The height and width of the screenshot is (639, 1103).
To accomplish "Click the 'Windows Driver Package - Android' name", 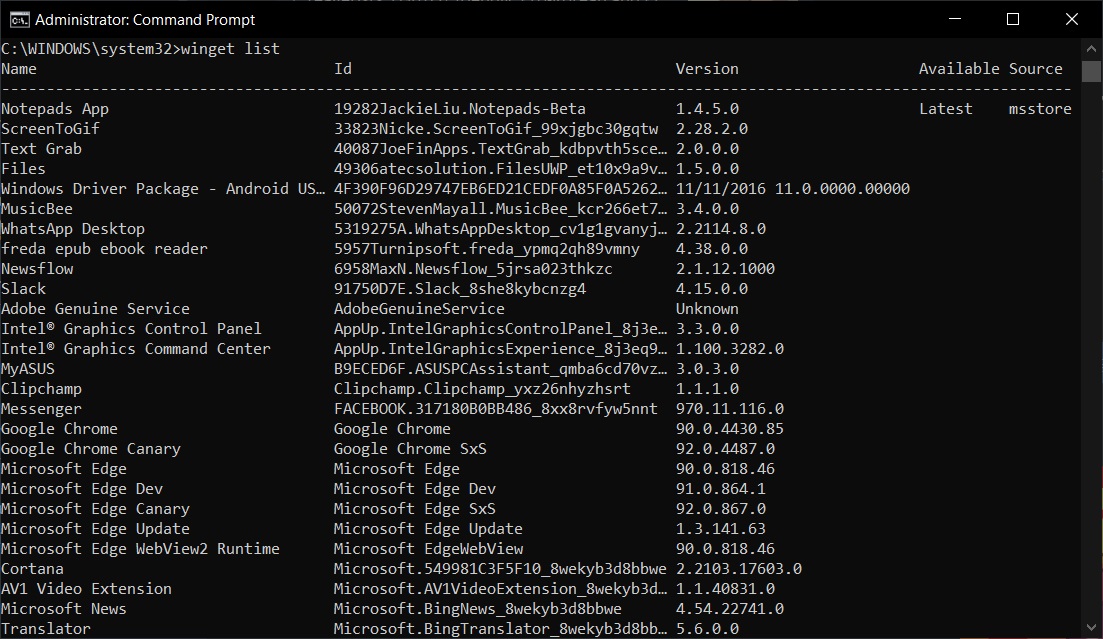I will [x=163, y=189].
